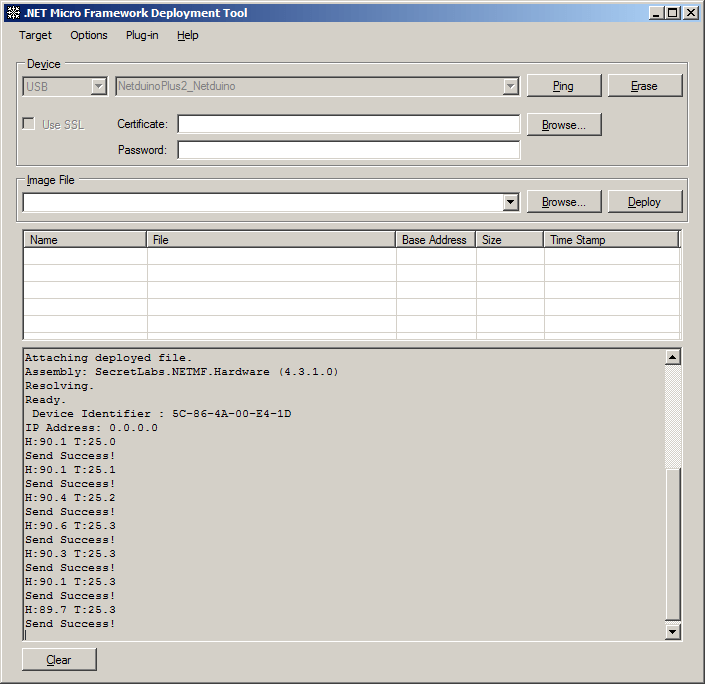
Task: Click the 'Assembly: SecretLabs.NETMF.Hardware' log line
Action: point(181,372)
